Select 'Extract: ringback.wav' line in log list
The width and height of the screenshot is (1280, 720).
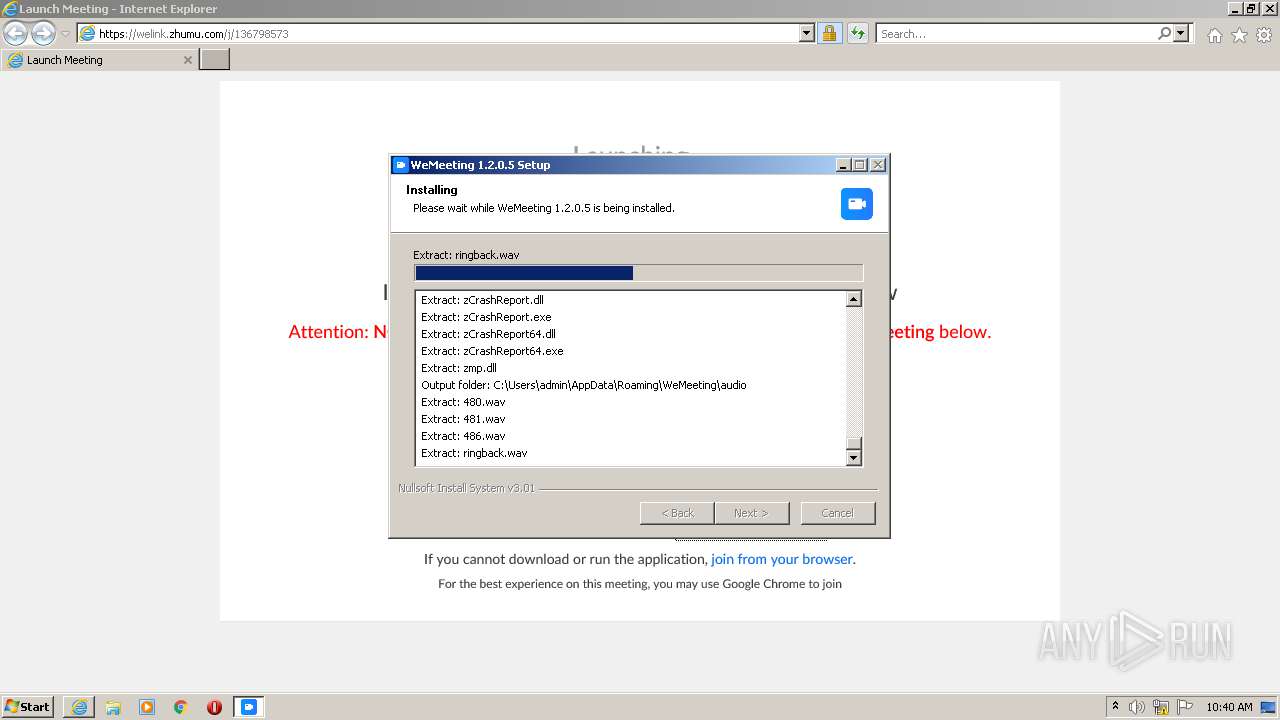pyautogui.click(x=474, y=453)
